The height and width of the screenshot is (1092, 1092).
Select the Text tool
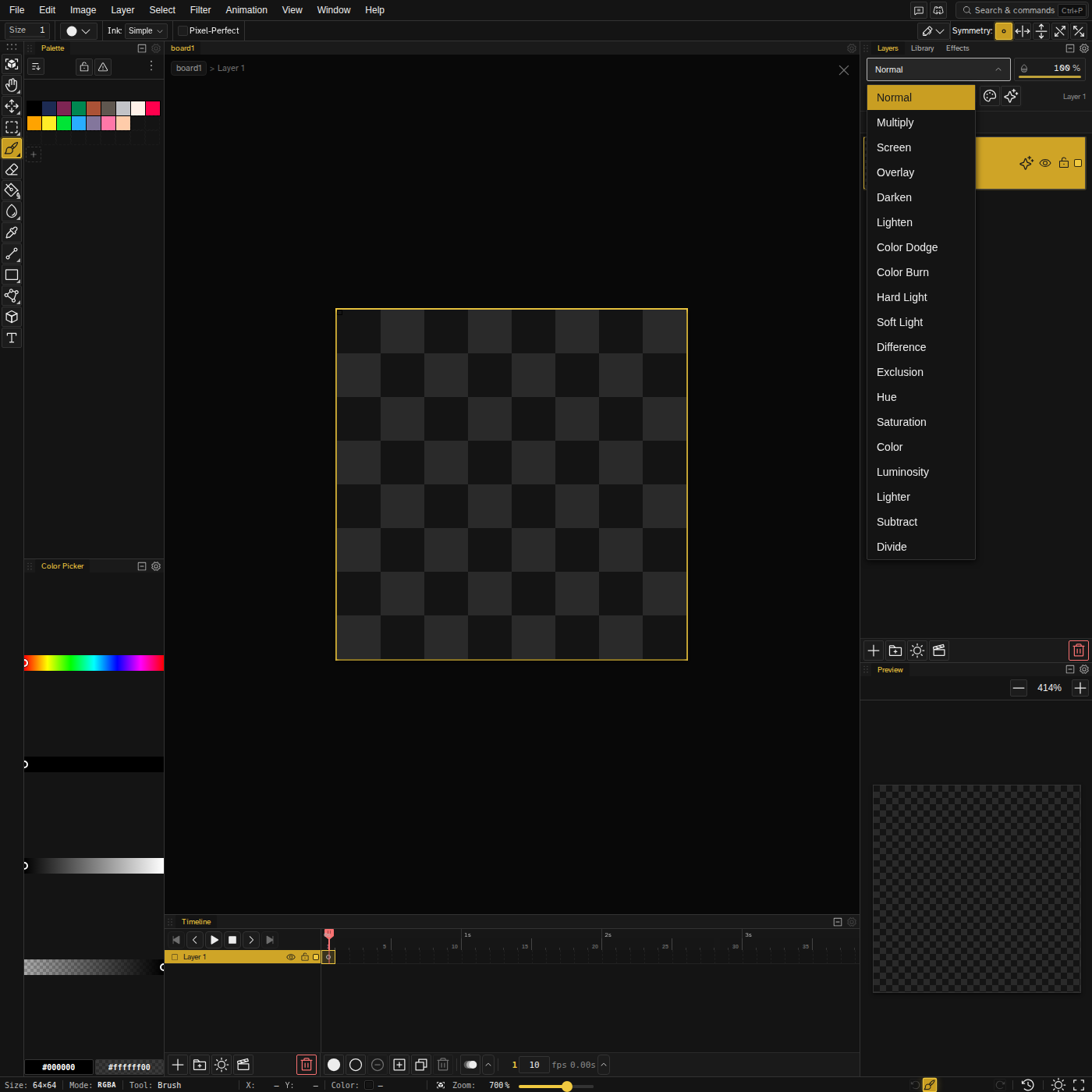coord(12,338)
